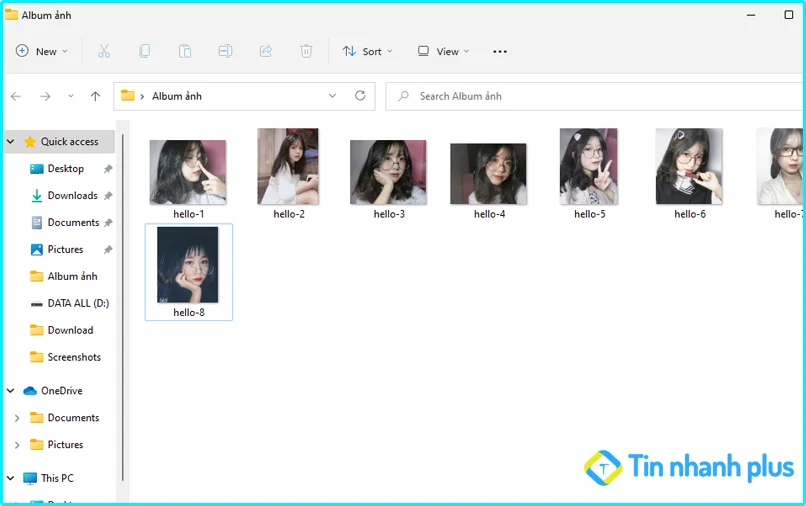Open Downloads in Quick access
Image resolution: width=806 pixels, height=506 pixels.
pos(72,195)
